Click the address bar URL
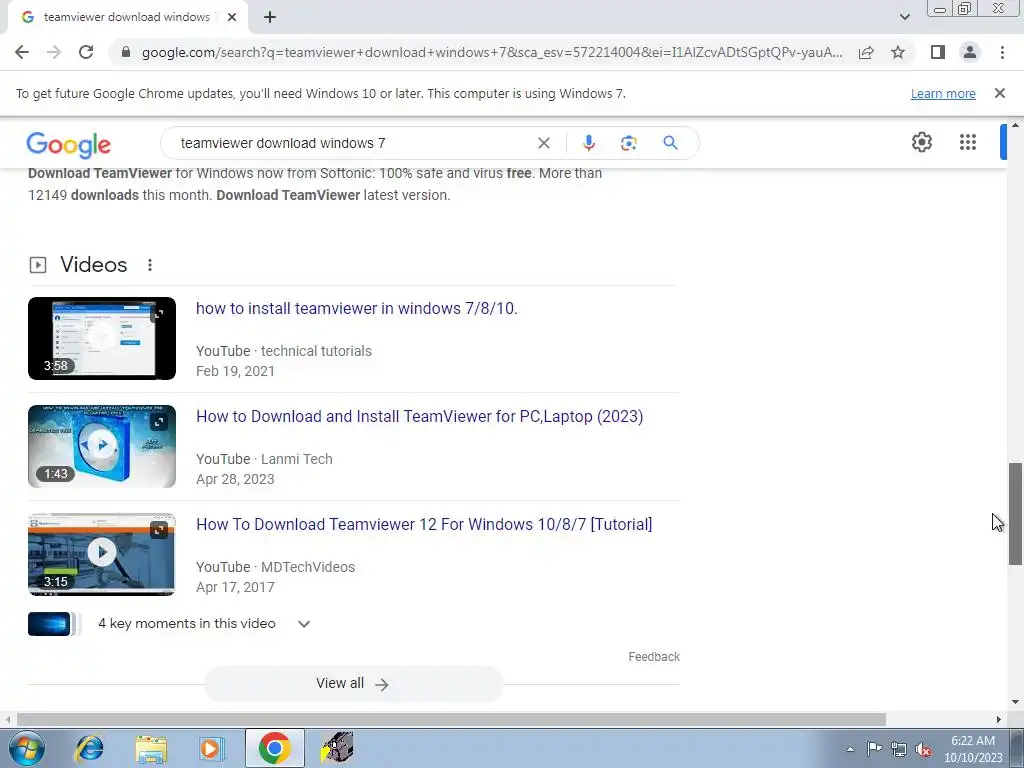 (492, 52)
